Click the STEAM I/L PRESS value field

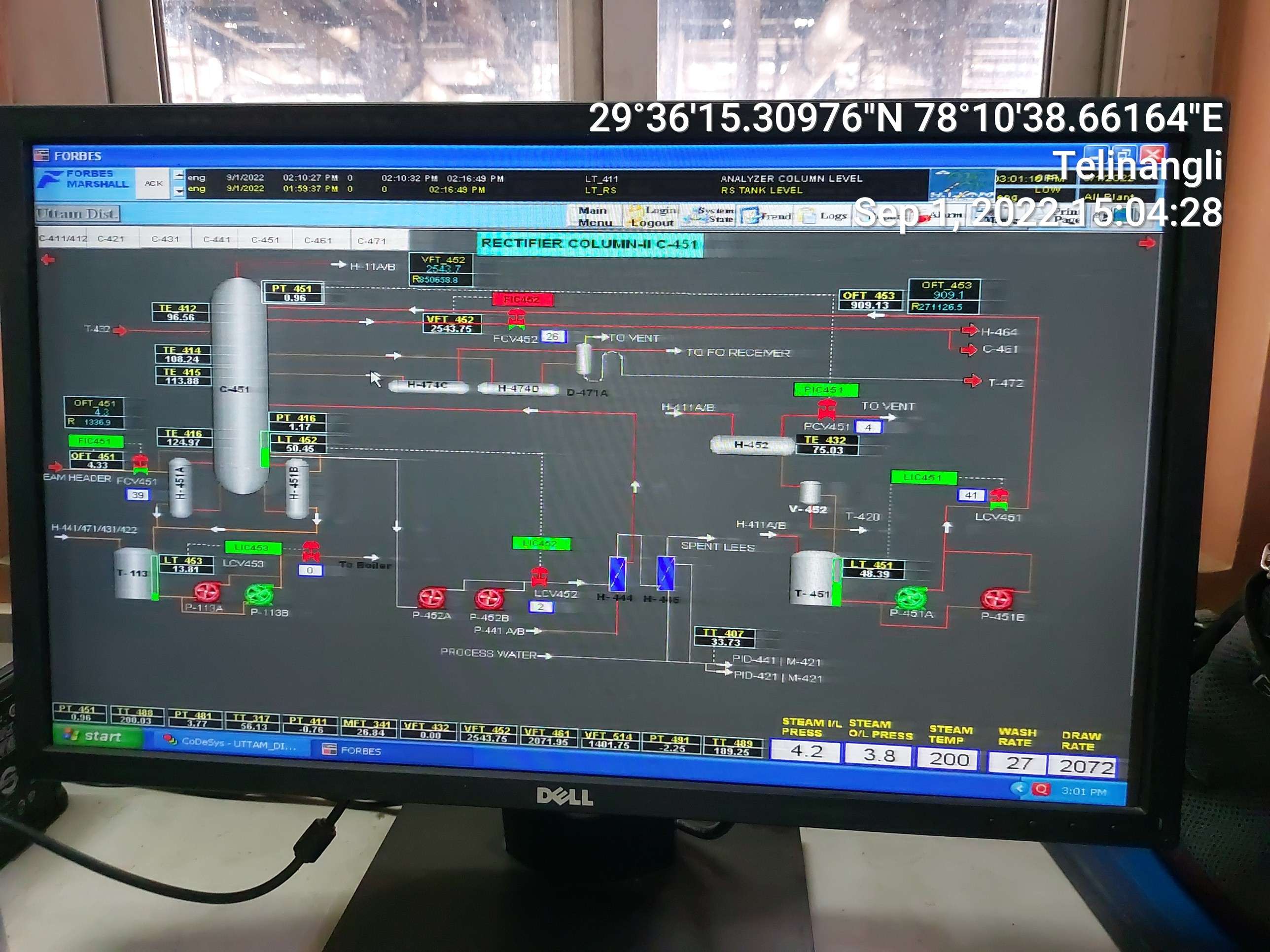point(806,750)
